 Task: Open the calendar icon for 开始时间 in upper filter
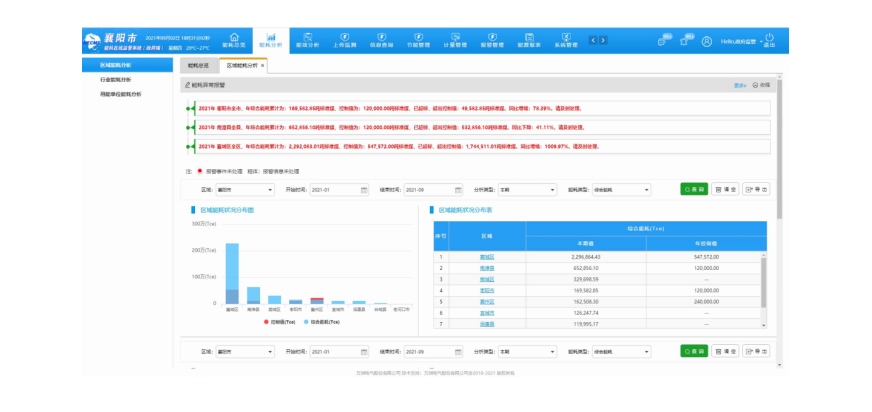pyautogui.click(x=360, y=188)
